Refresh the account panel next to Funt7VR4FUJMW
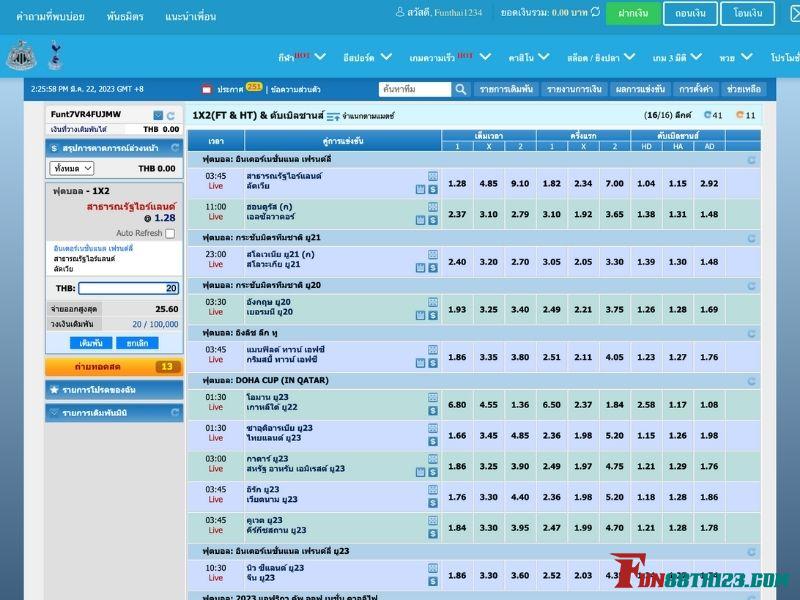The width and height of the screenshot is (800, 600). (171, 116)
